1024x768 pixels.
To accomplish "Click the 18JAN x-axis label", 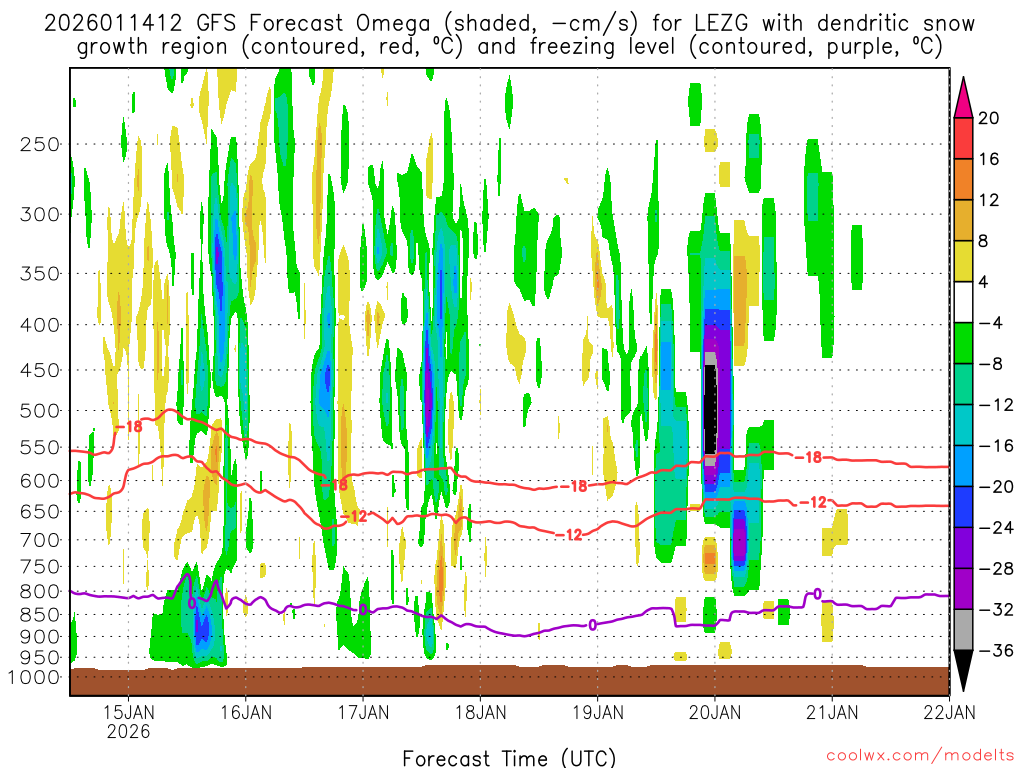I will 480,712.
